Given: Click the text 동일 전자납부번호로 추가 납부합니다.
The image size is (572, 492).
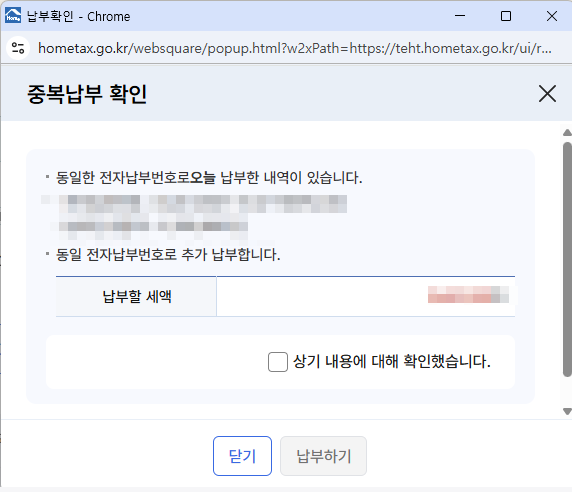Looking at the screenshot, I should pyautogui.click(x=168, y=255).
